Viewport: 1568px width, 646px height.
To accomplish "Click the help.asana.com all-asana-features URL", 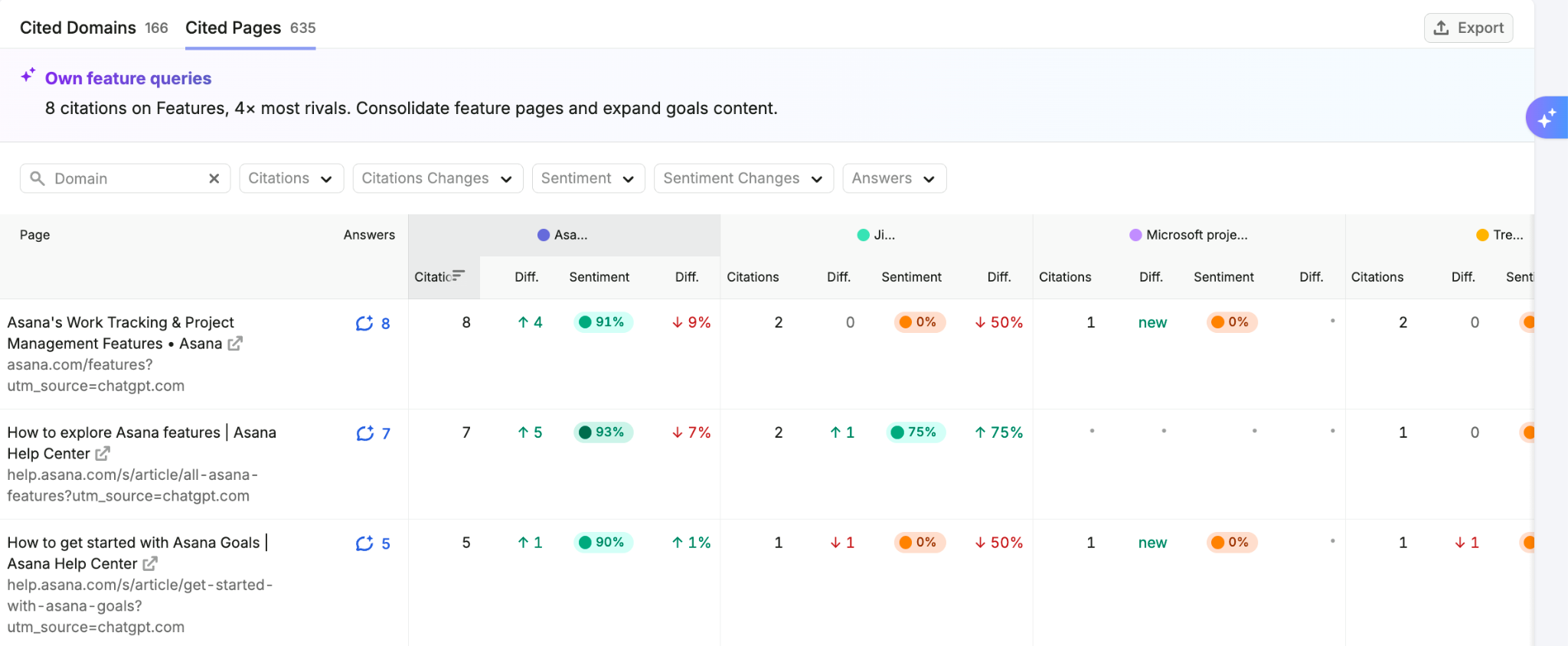I will [132, 485].
